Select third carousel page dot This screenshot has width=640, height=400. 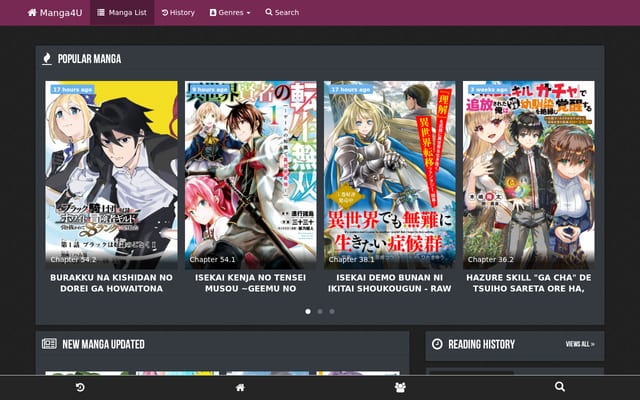[x=332, y=311]
